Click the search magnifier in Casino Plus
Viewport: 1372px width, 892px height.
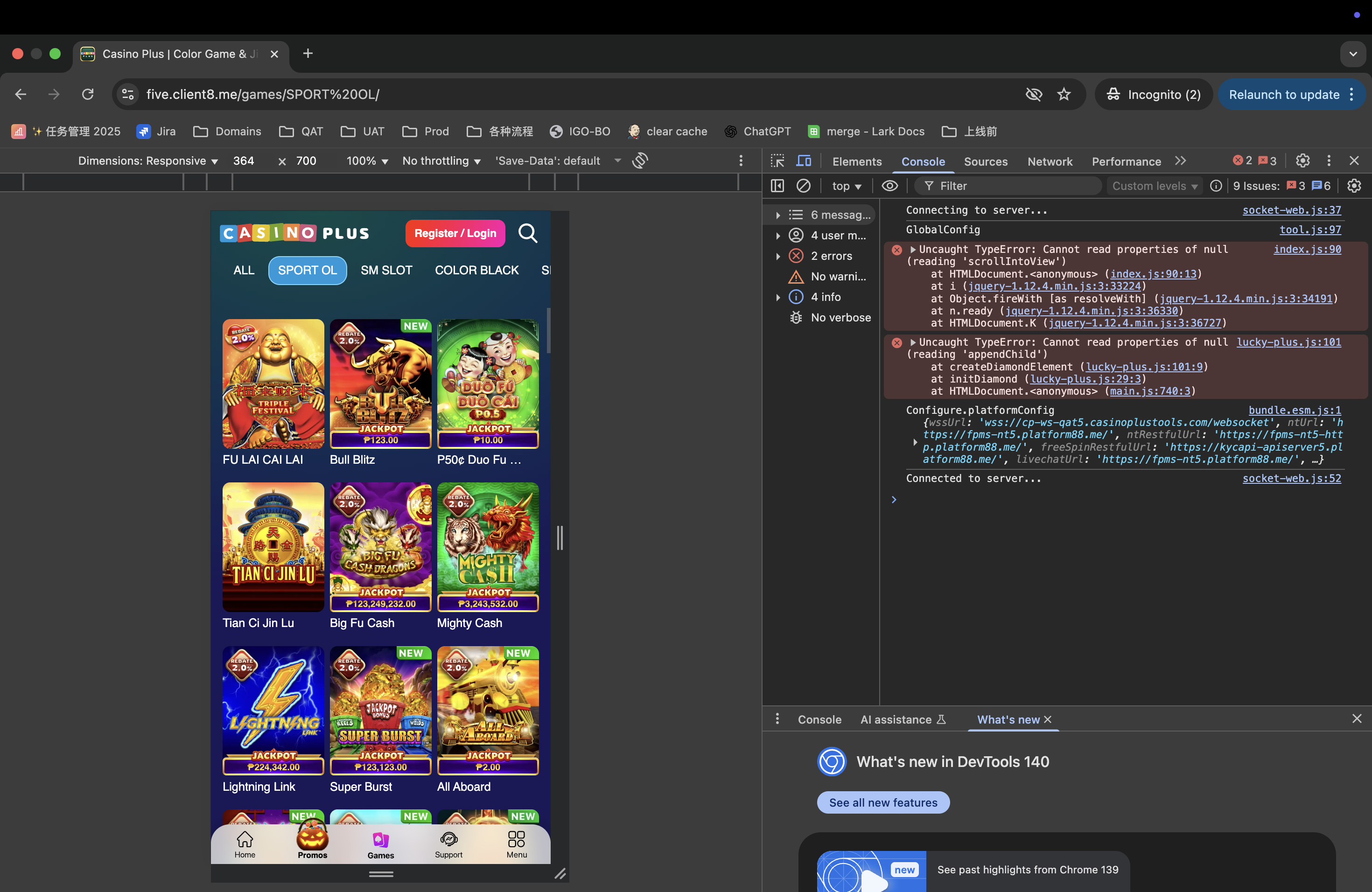(x=527, y=233)
